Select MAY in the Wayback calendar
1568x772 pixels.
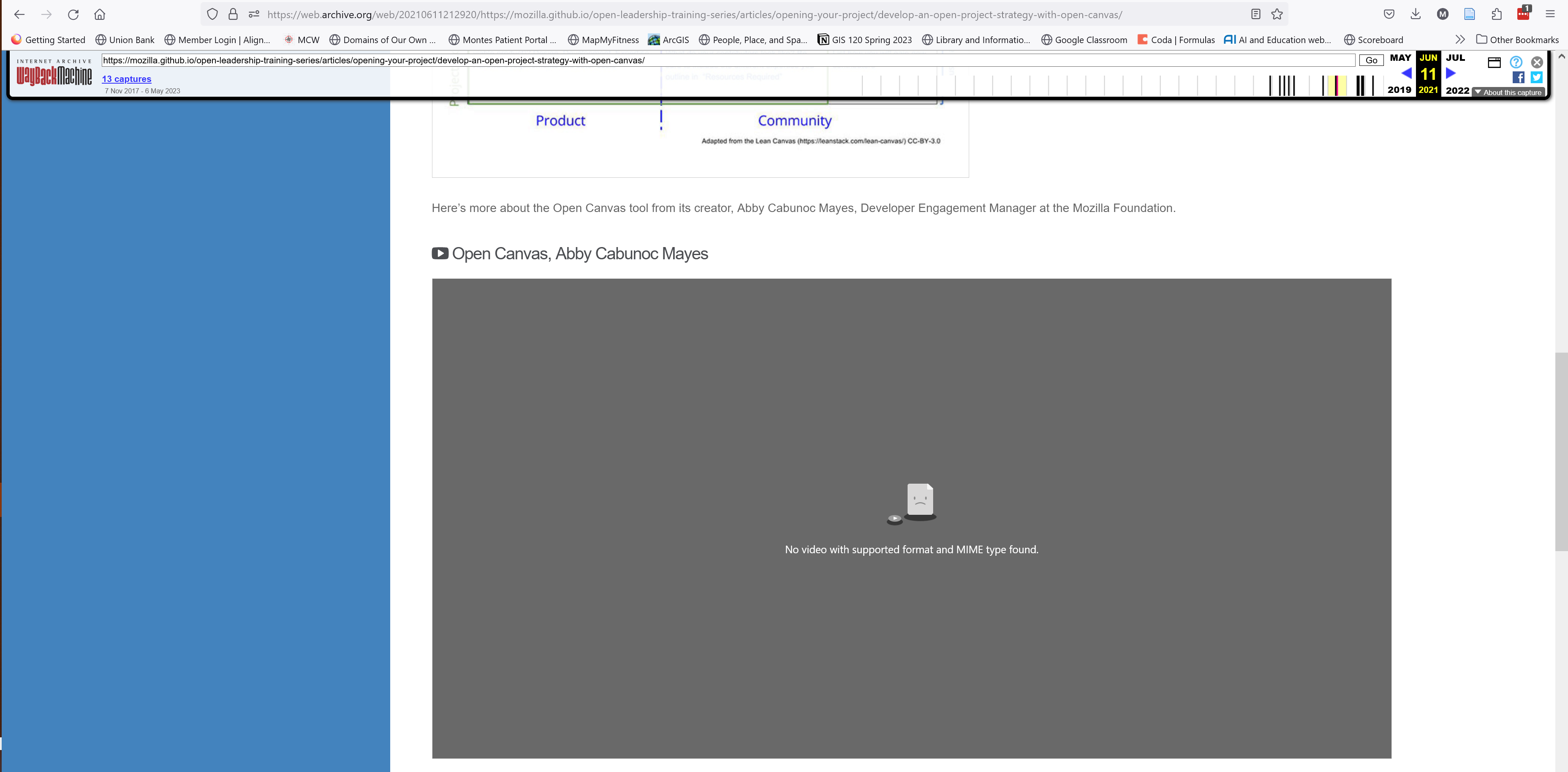click(x=1400, y=57)
